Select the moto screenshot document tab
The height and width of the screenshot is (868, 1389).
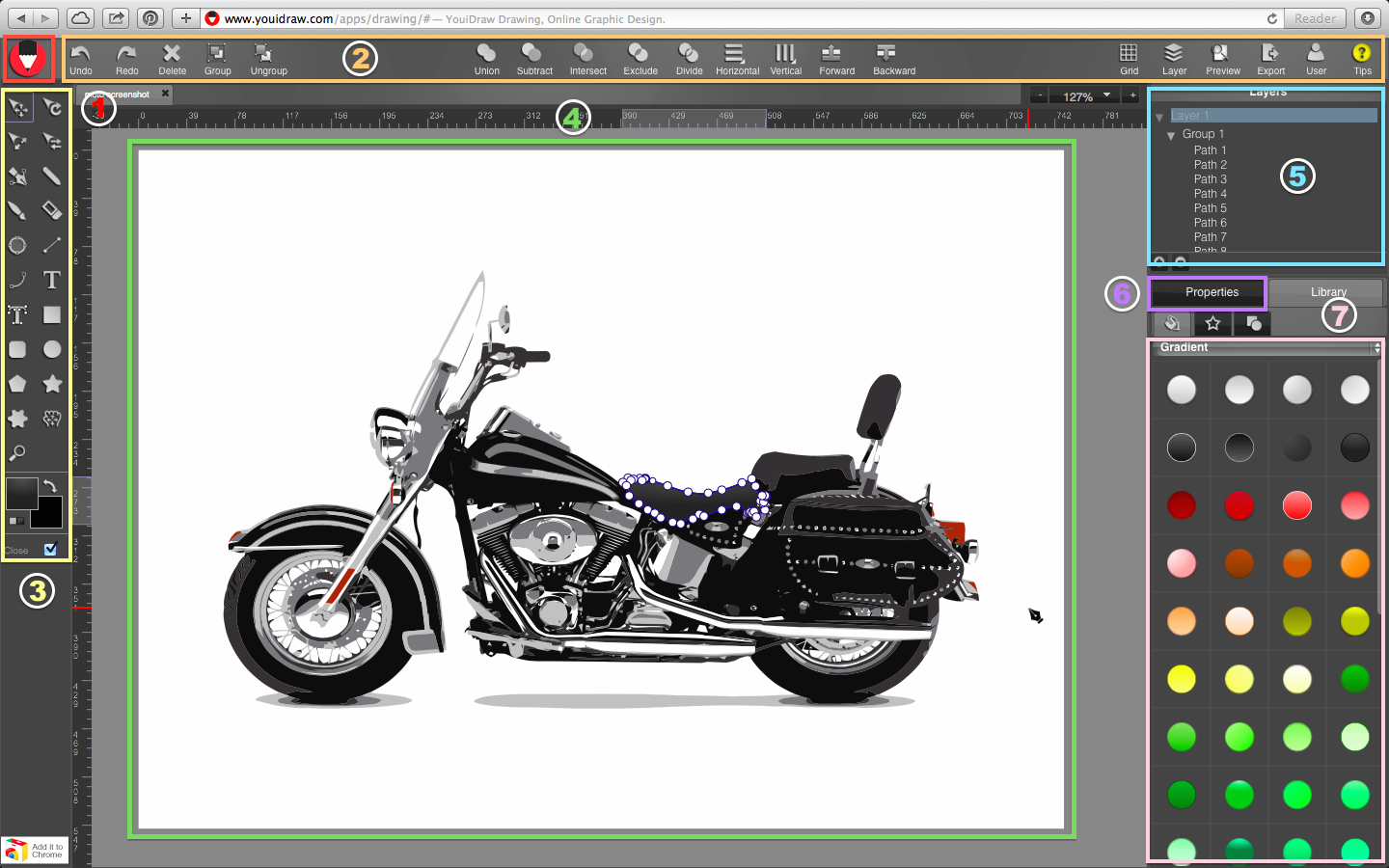coord(121,94)
